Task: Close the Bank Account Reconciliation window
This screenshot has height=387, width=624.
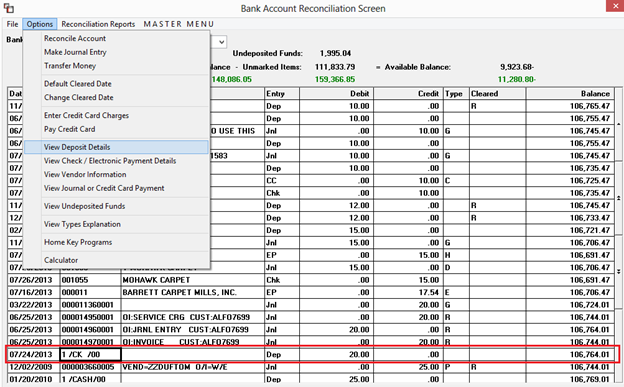Action: pyautogui.click(x=615, y=5)
